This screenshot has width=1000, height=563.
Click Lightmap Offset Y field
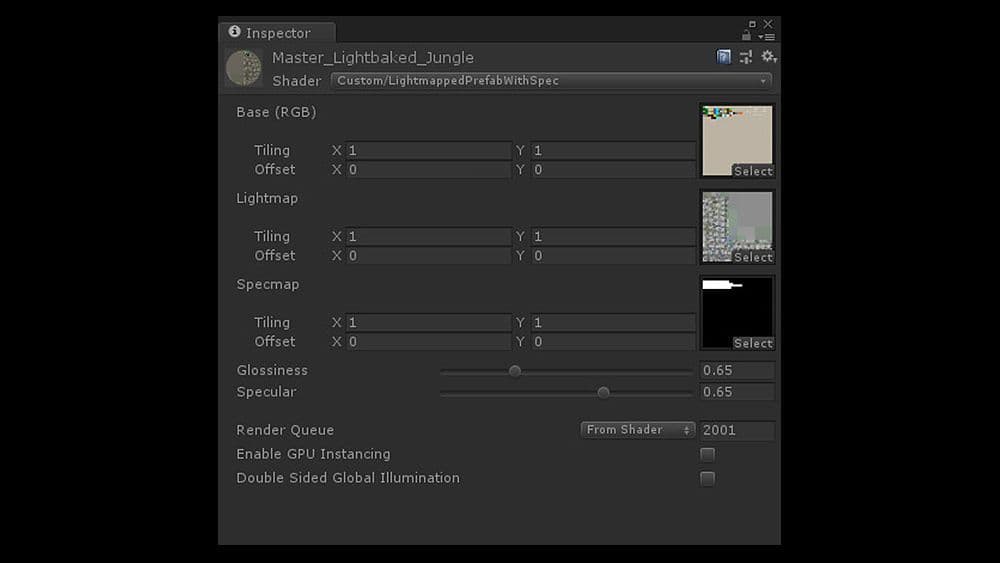[614, 256]
